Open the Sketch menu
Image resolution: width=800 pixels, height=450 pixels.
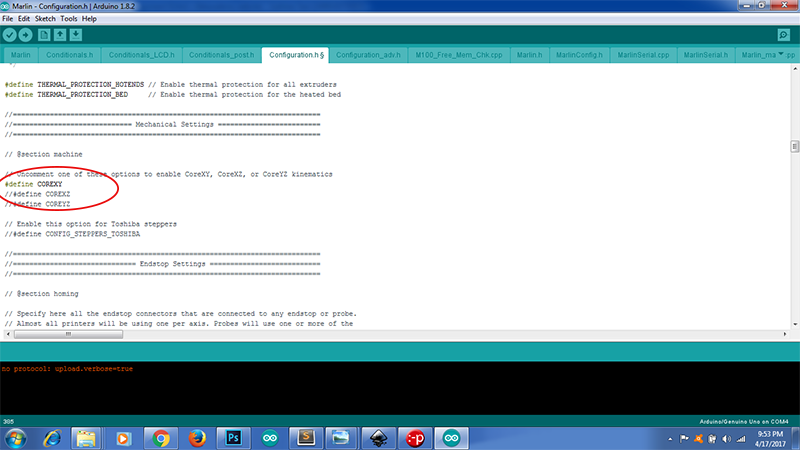pyautogui.click(x=45, y=19)
